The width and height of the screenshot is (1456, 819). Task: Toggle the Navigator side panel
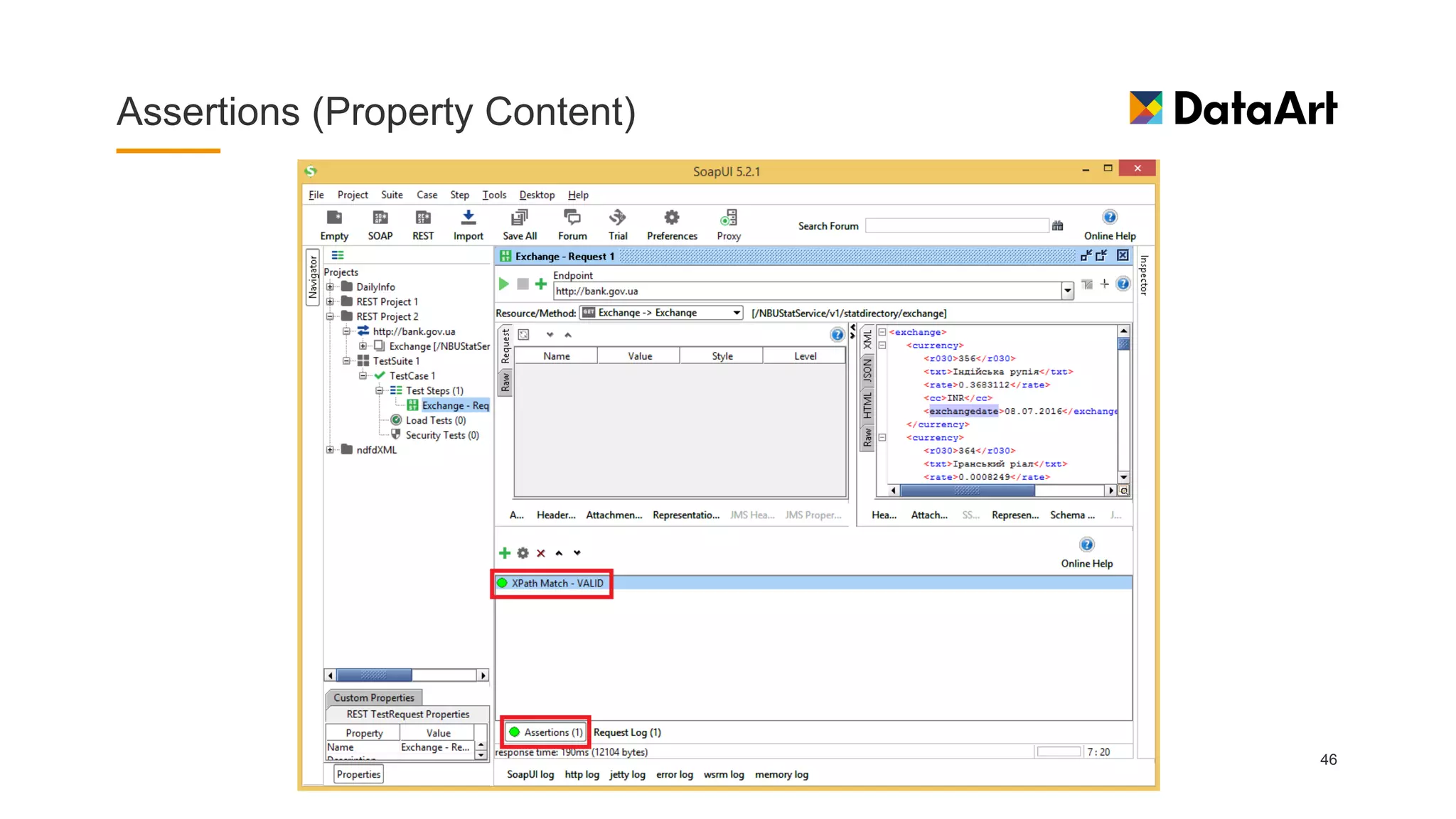click(313, 277)
